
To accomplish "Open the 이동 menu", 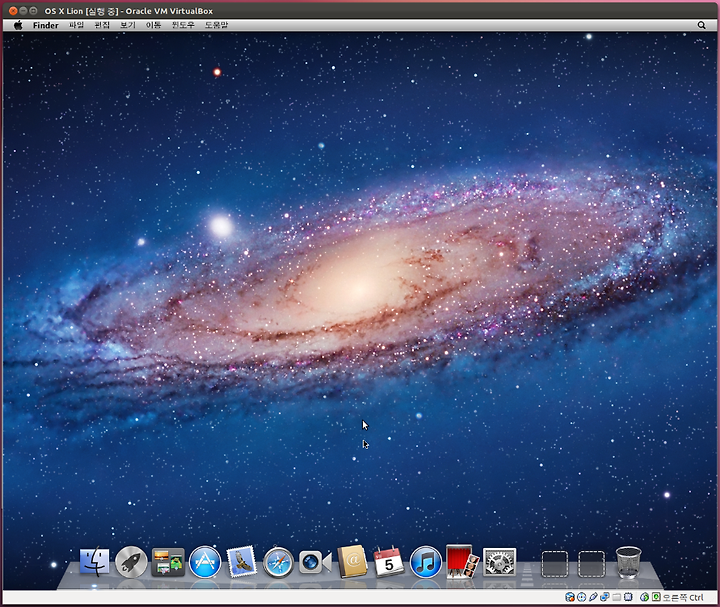I will tap(153, 25).
